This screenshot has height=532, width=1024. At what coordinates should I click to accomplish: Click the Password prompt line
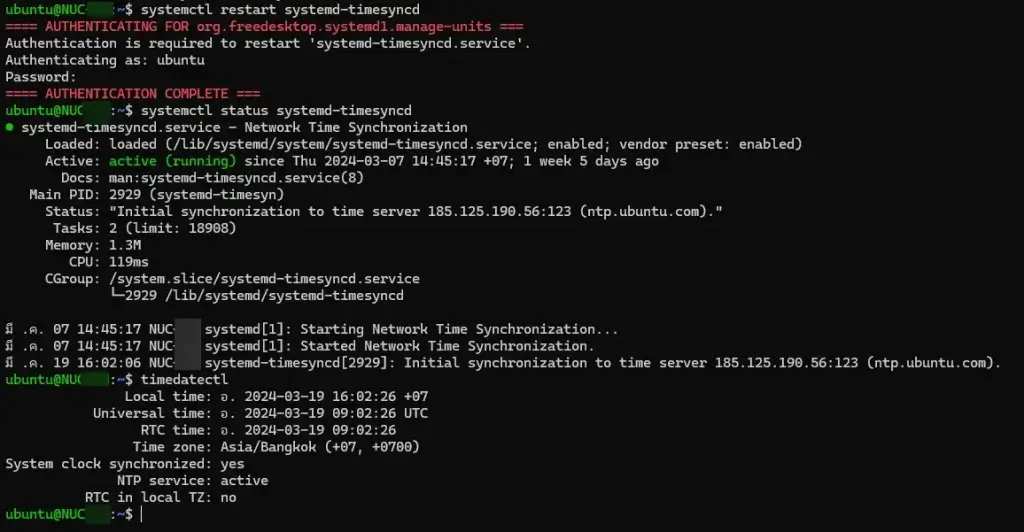pos(40,77)
